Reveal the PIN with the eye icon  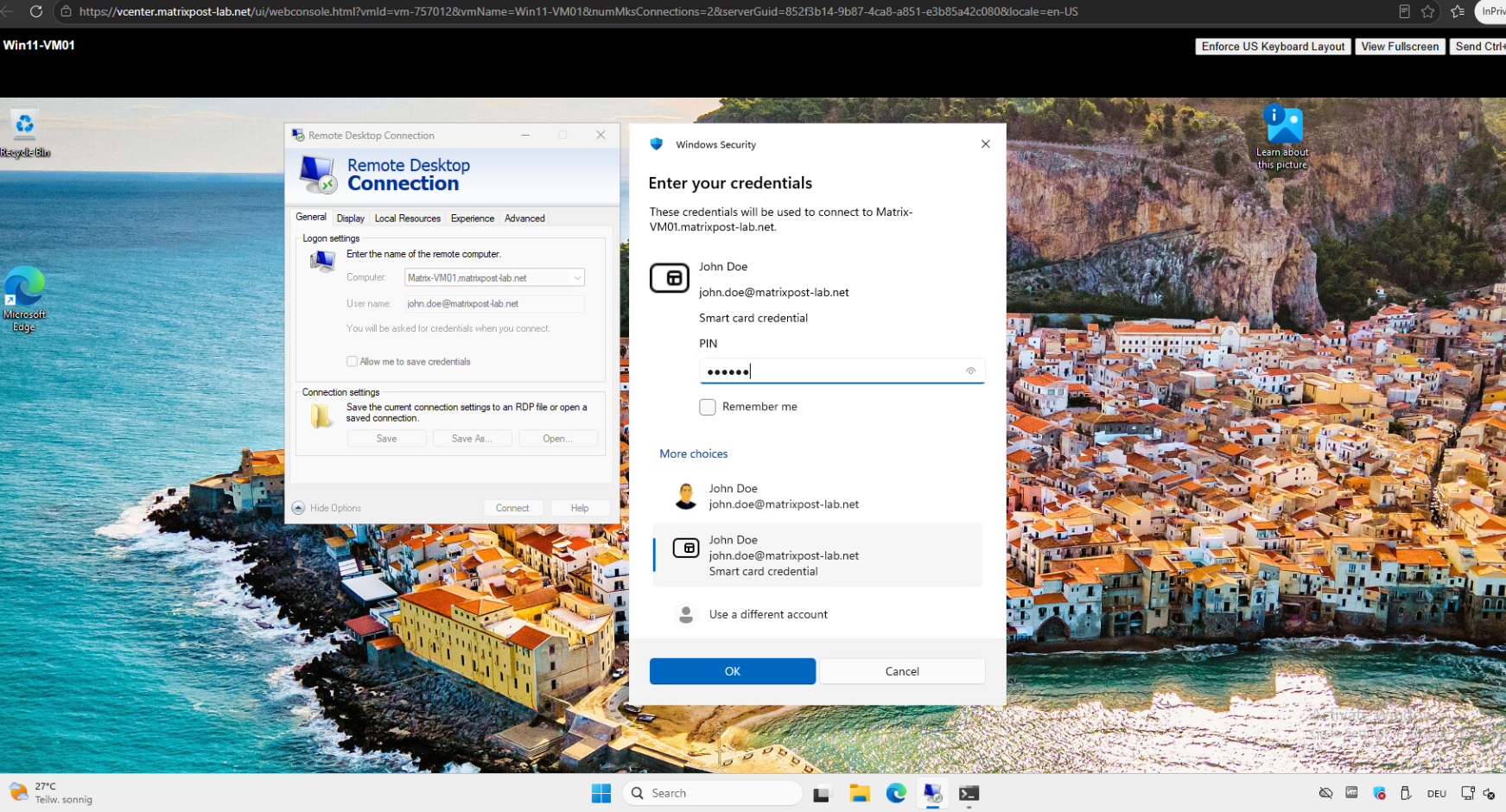(x=970, y=371)
